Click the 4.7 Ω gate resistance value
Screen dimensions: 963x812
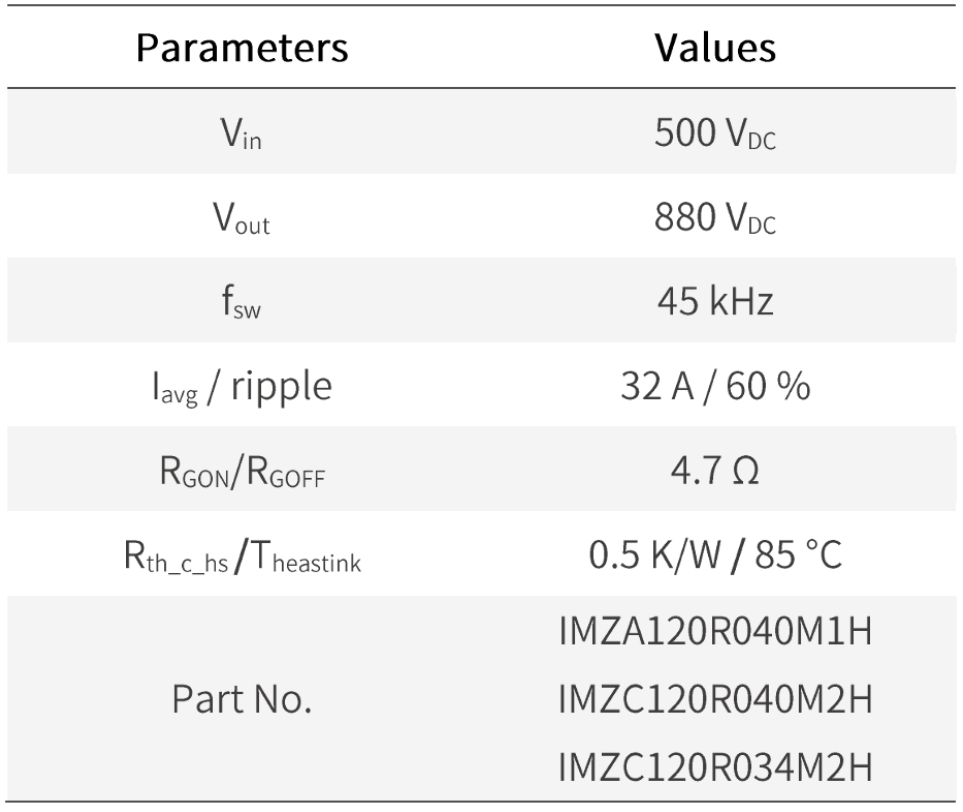714,470
